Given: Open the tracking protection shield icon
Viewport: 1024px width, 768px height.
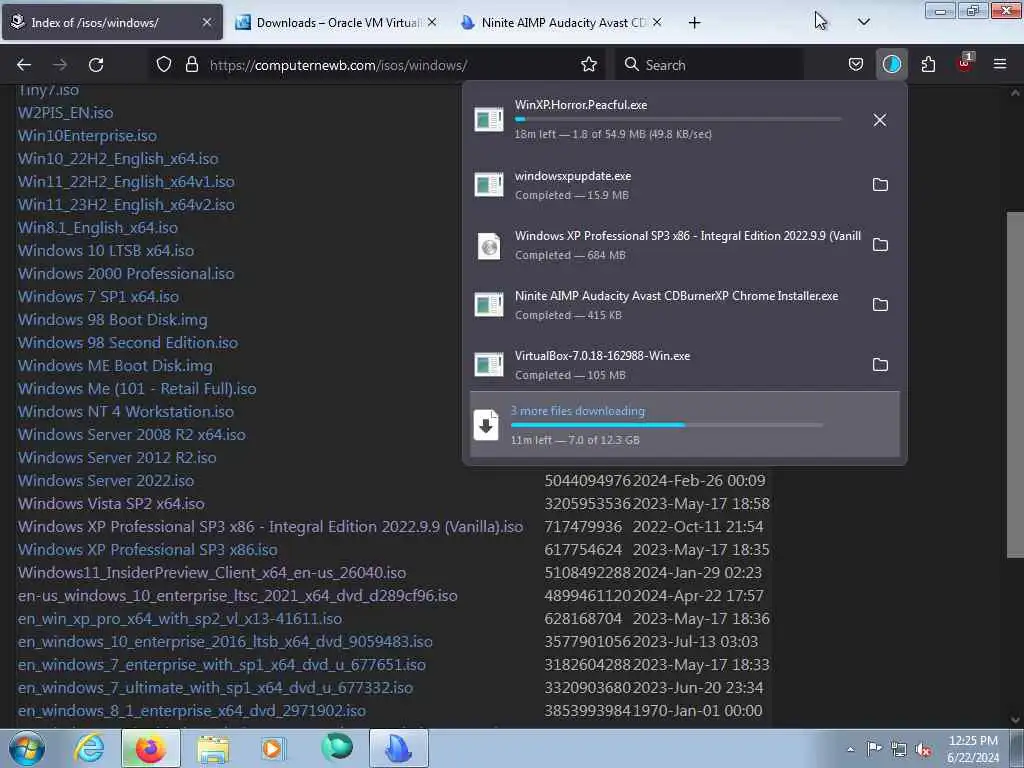Looking at the screenshot, I should tap(164, 64).
